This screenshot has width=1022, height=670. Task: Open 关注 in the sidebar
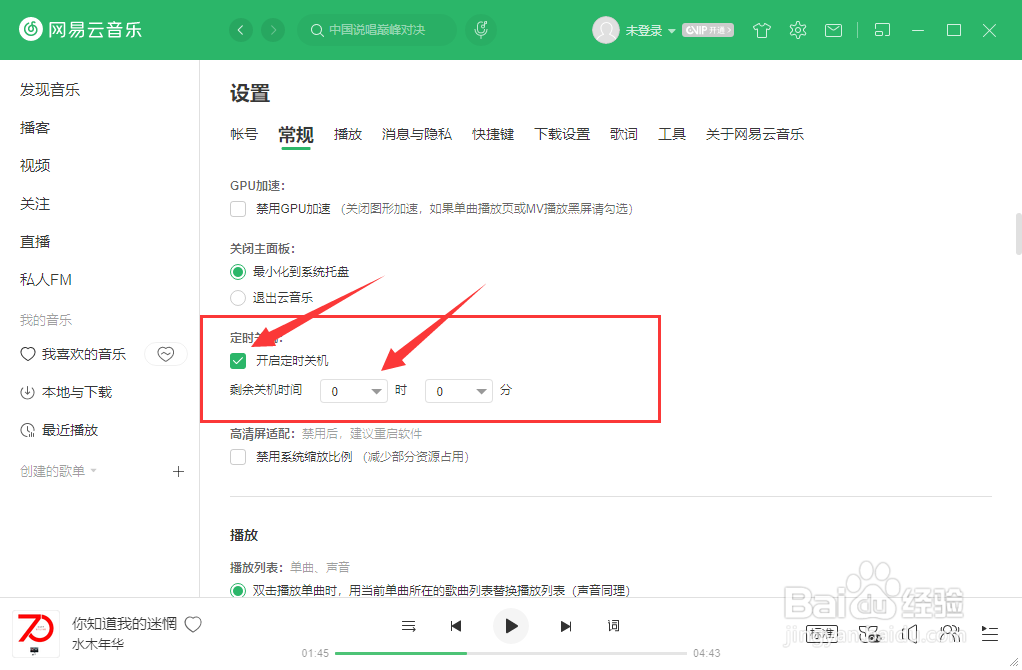click(35, 204)
